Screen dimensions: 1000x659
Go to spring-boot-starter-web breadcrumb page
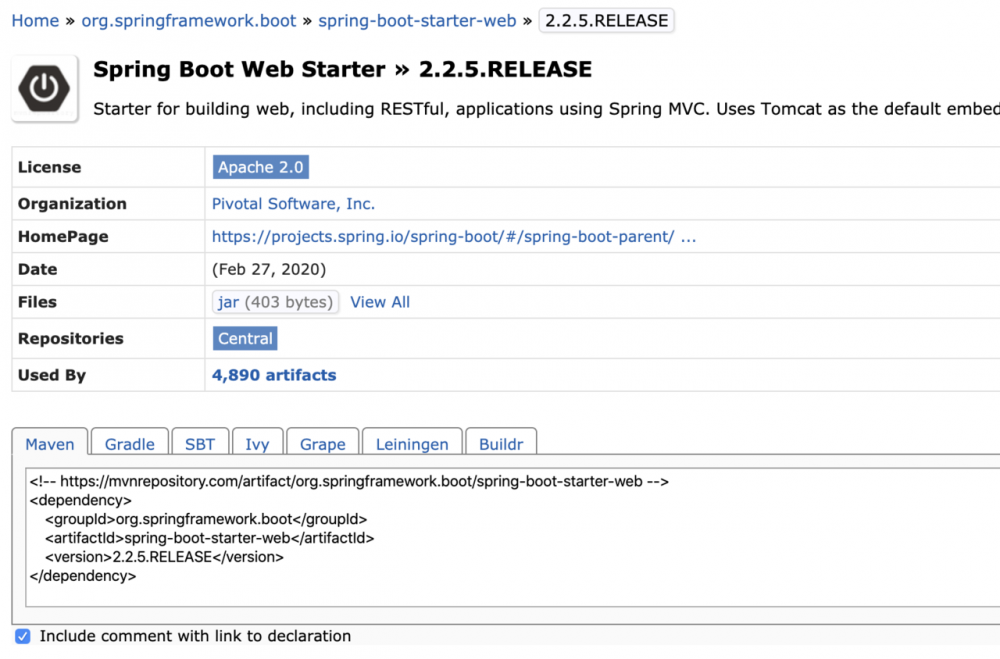pos(417,20)
